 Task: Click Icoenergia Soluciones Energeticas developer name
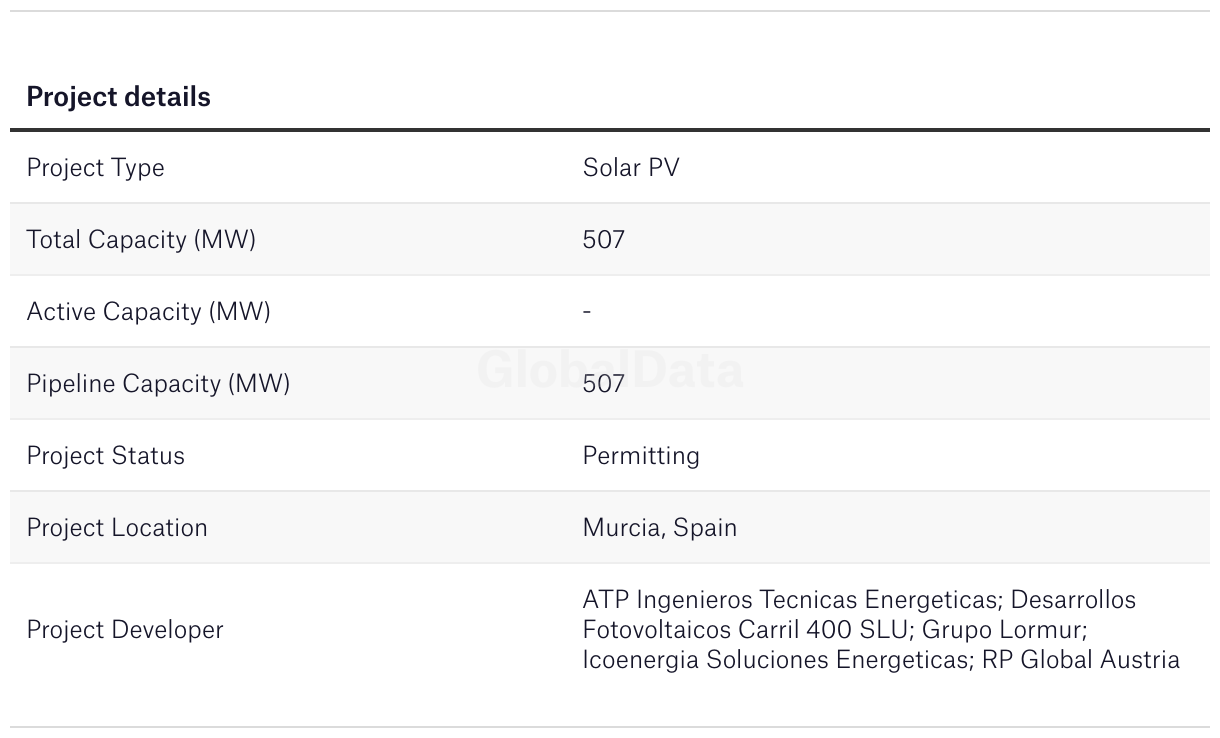[775, 660]
